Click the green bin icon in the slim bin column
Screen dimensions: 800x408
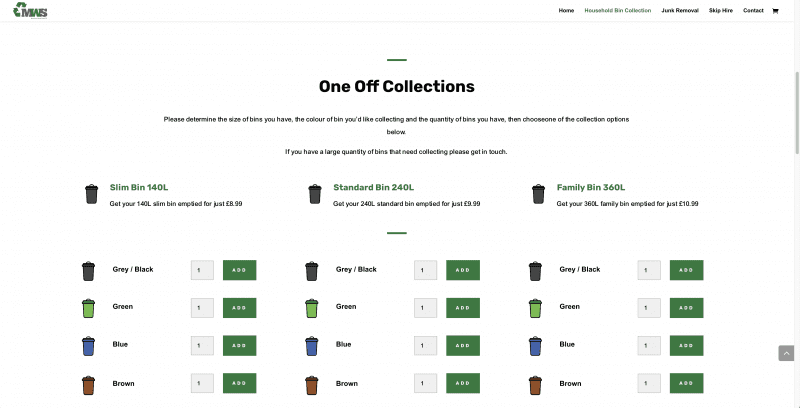point(89,308)
